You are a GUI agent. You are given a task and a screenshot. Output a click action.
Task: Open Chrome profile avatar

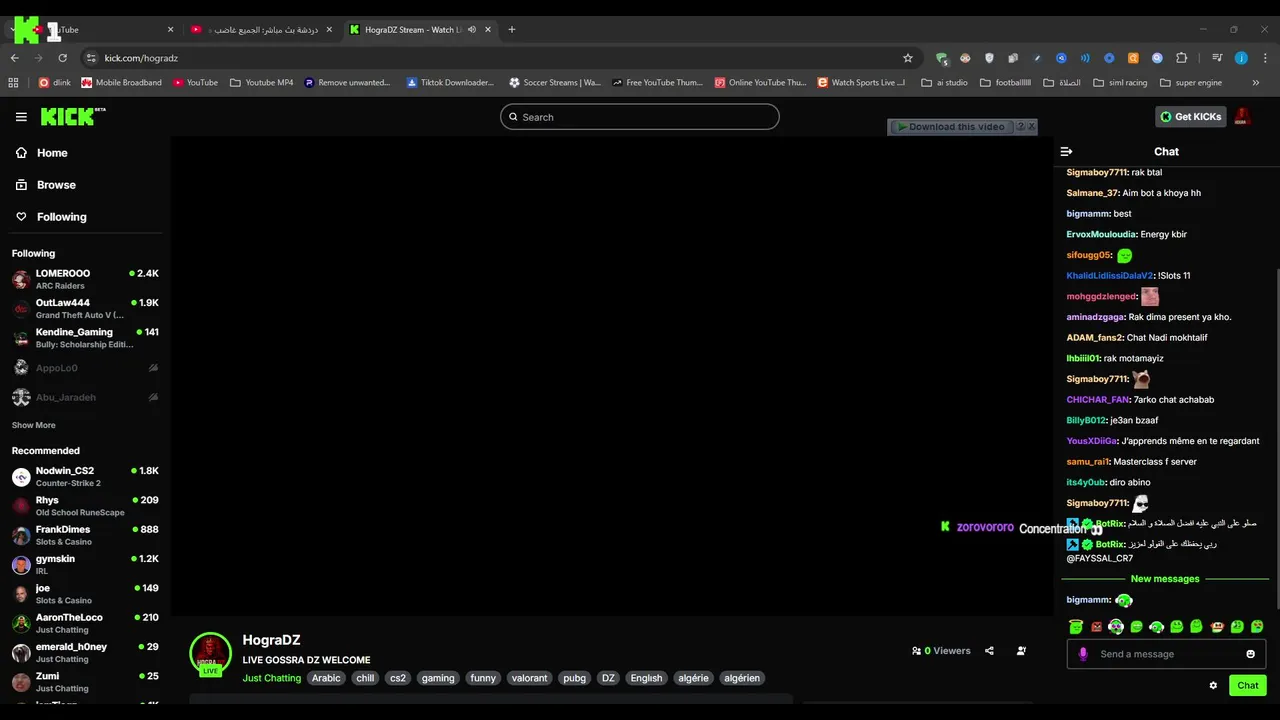point(1241,58)
